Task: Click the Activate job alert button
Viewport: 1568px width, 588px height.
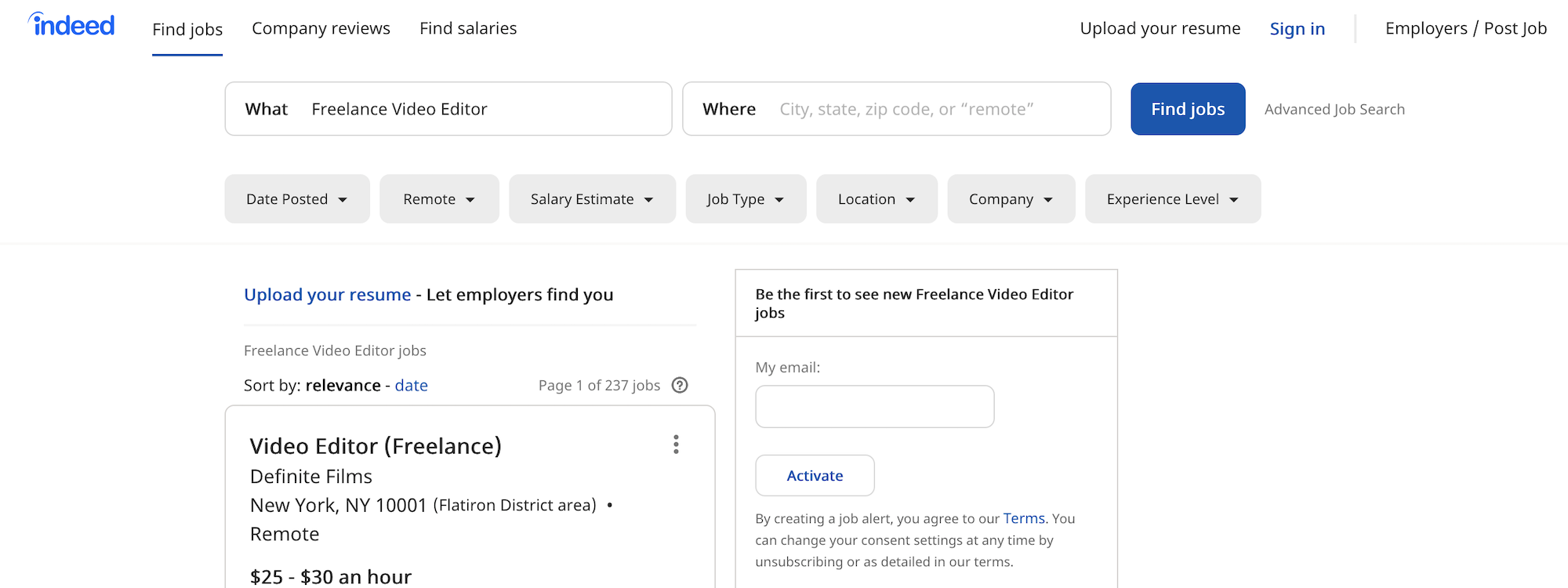Action: tap(815, 475)
